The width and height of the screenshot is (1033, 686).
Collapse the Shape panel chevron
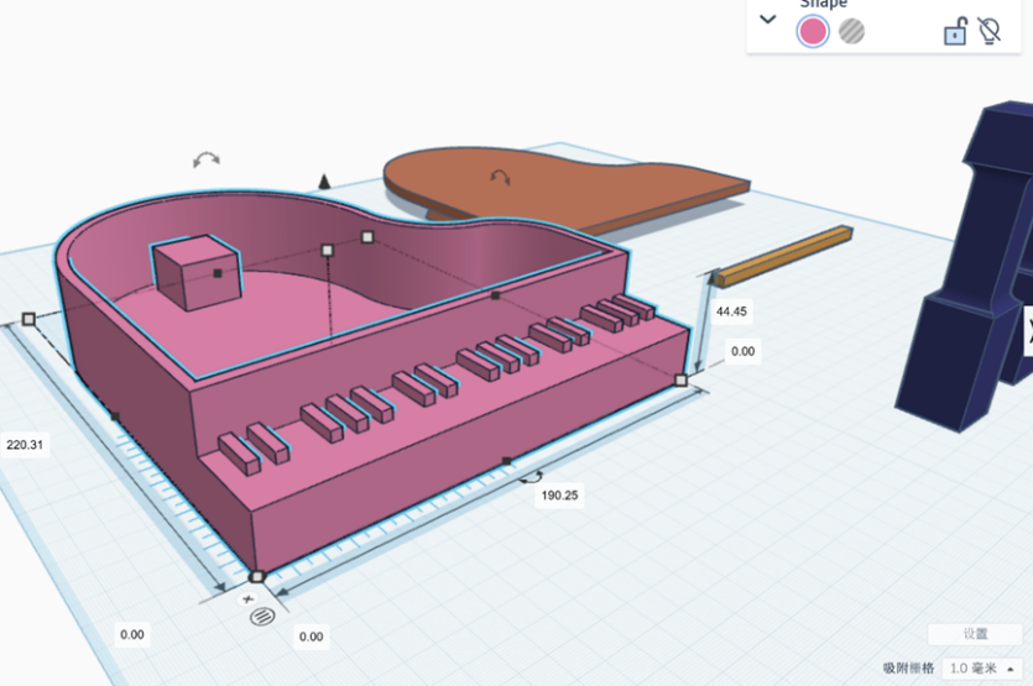point(768,19)
